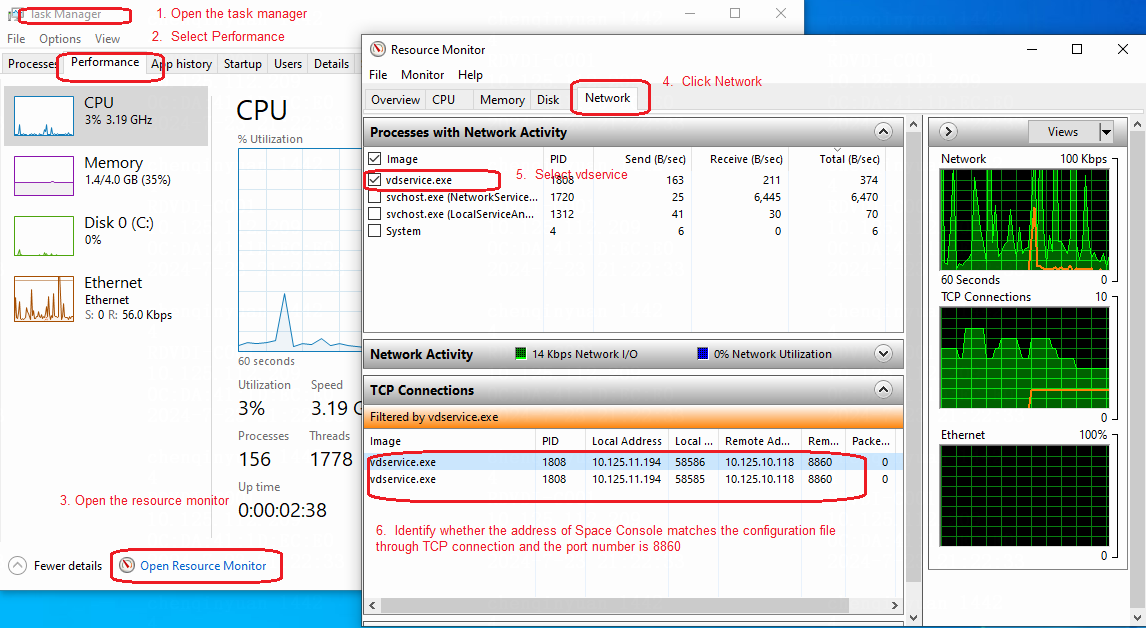Sort TCP connections by Local Address header

[x=627, y=441]
